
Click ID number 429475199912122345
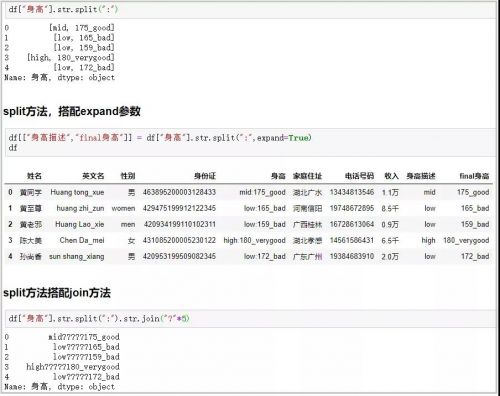pos(179,208)
